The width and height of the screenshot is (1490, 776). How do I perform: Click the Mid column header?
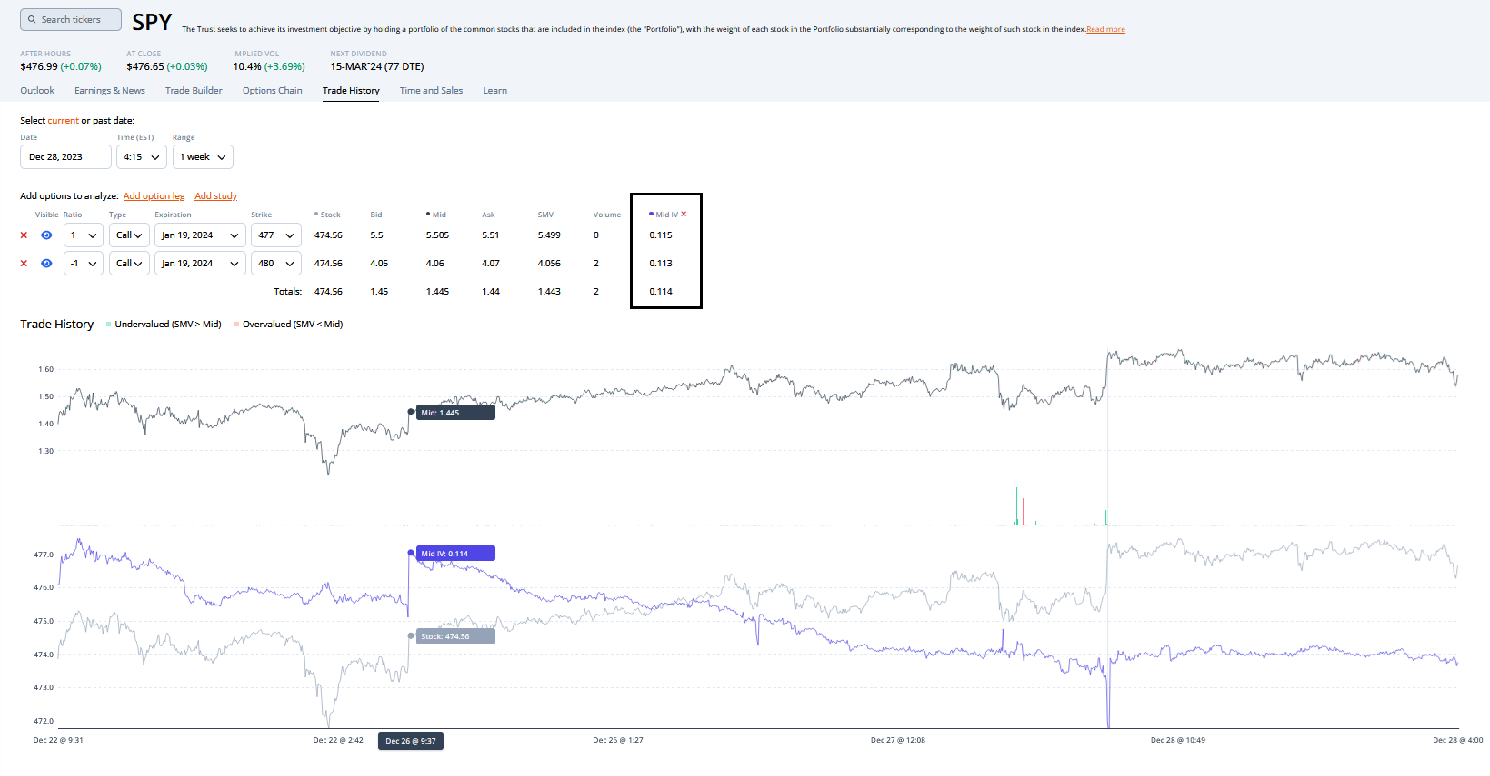coord(435,214)
